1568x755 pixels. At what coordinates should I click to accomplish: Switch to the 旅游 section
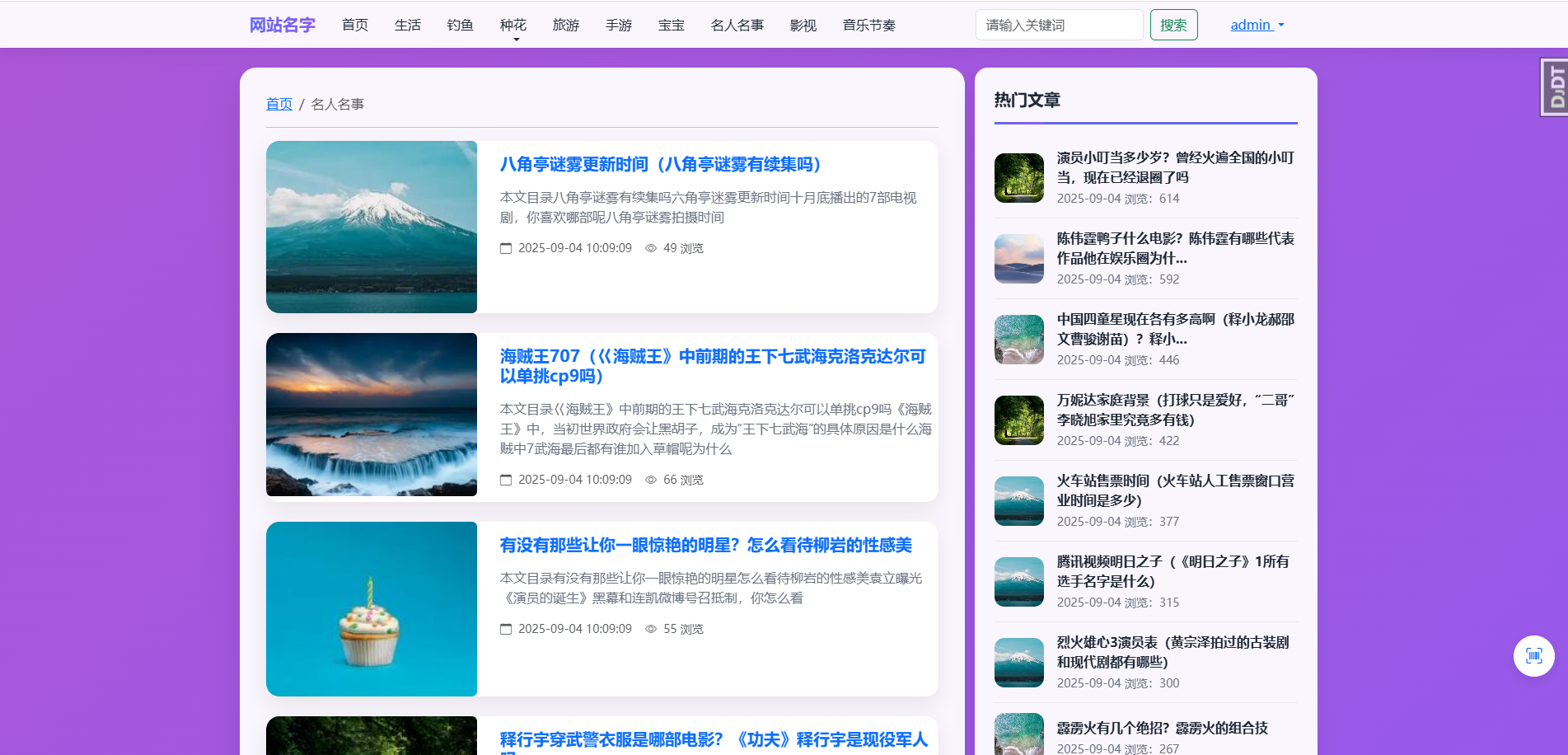(565, 25)
